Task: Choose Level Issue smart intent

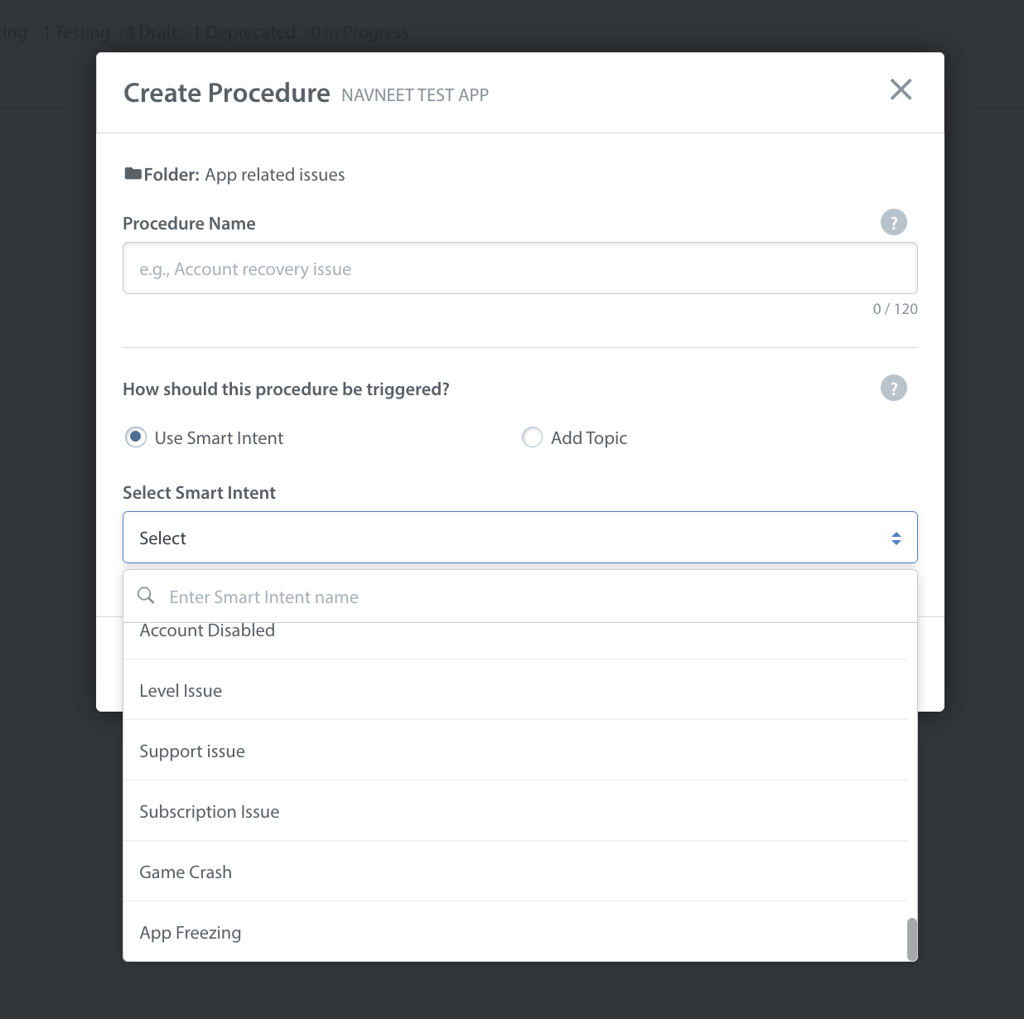Action: pyautogui.click(x=181, y=691)
